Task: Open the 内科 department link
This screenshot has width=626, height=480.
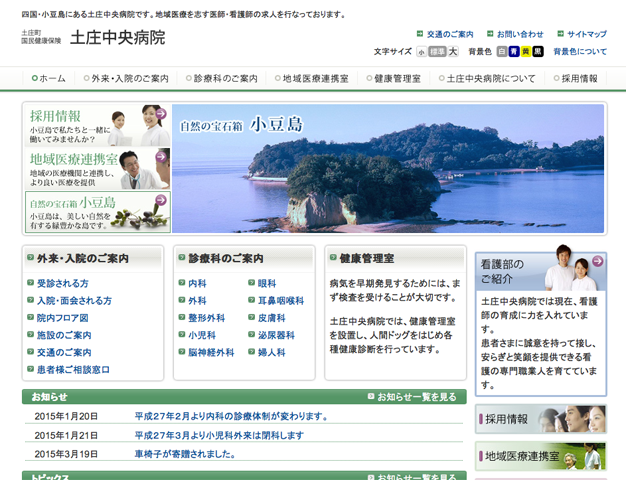Action: click(x=197, y=284)
